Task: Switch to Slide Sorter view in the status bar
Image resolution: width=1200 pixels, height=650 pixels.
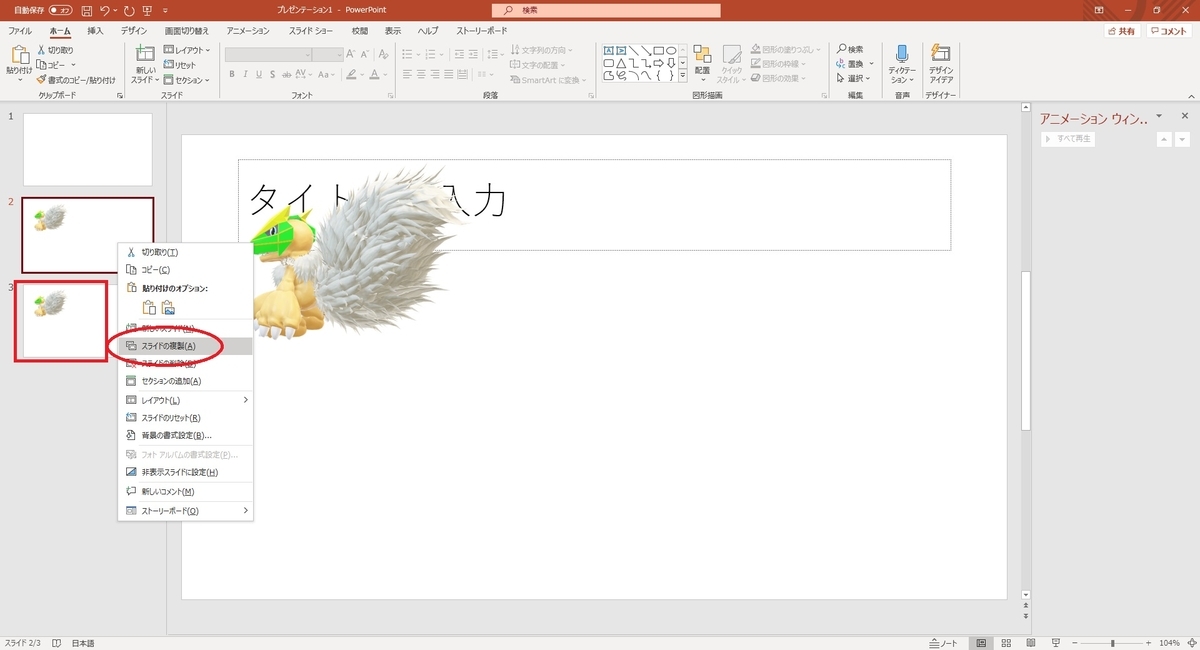Action: tap(1005, 642)
